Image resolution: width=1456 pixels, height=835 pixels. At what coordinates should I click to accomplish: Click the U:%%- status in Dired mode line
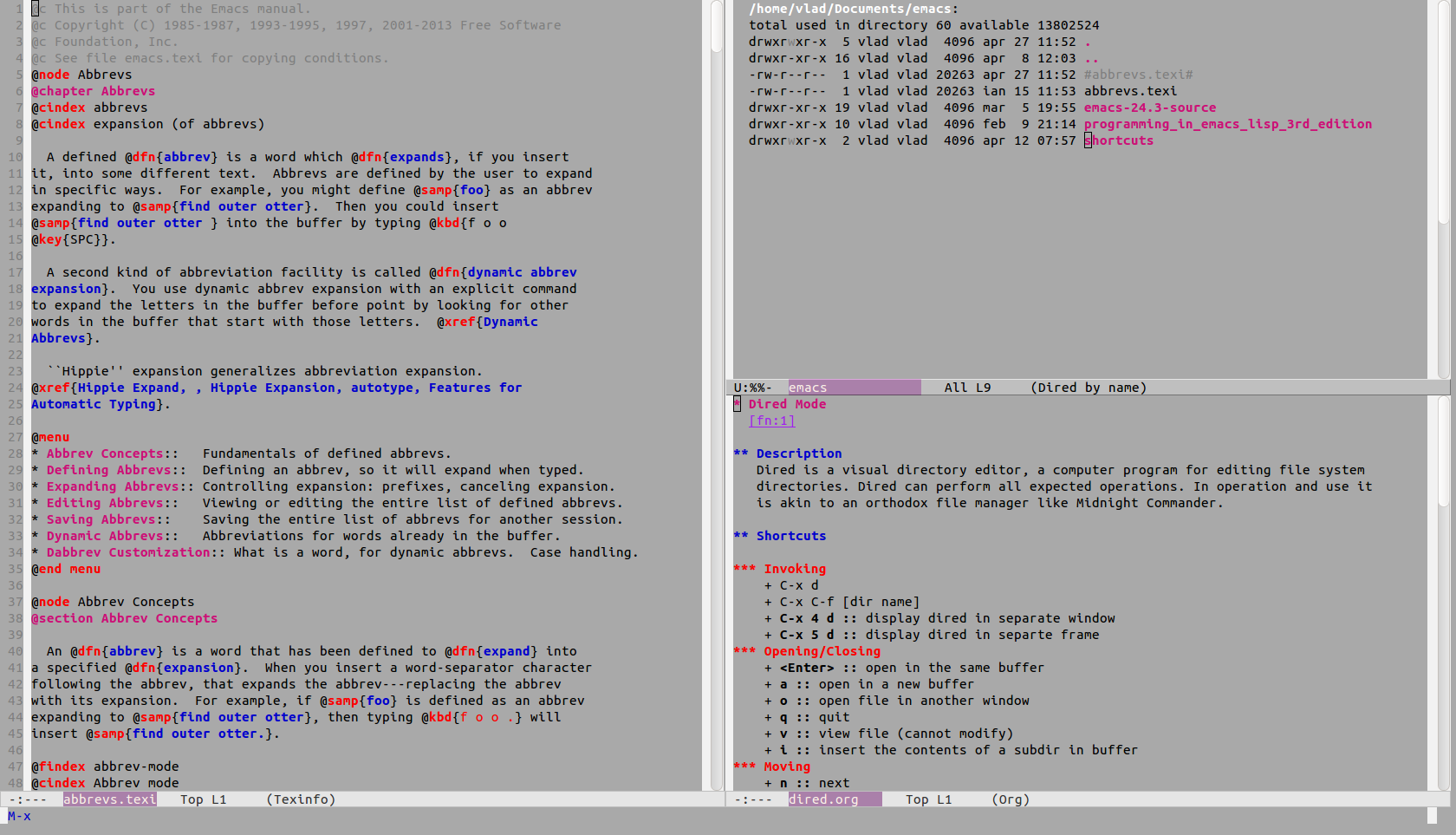[753, 388]
